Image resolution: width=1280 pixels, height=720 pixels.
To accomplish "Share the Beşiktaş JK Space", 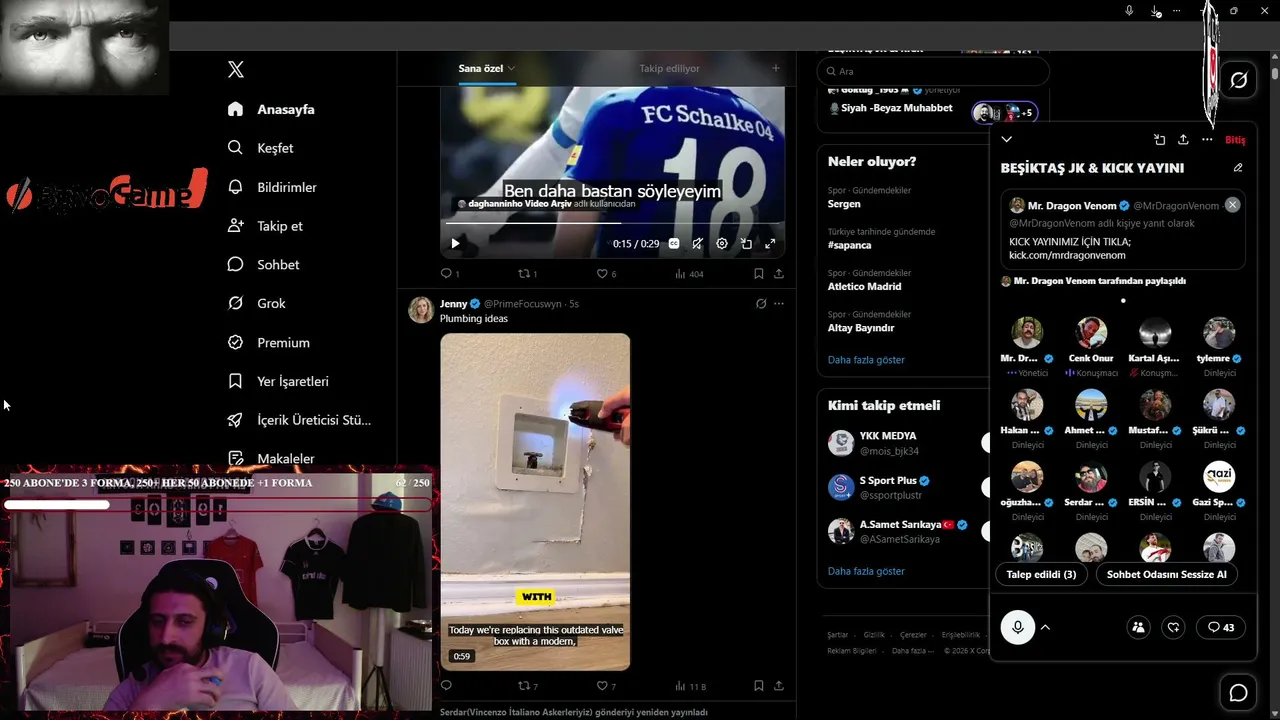I will (x=1183, y=140).
